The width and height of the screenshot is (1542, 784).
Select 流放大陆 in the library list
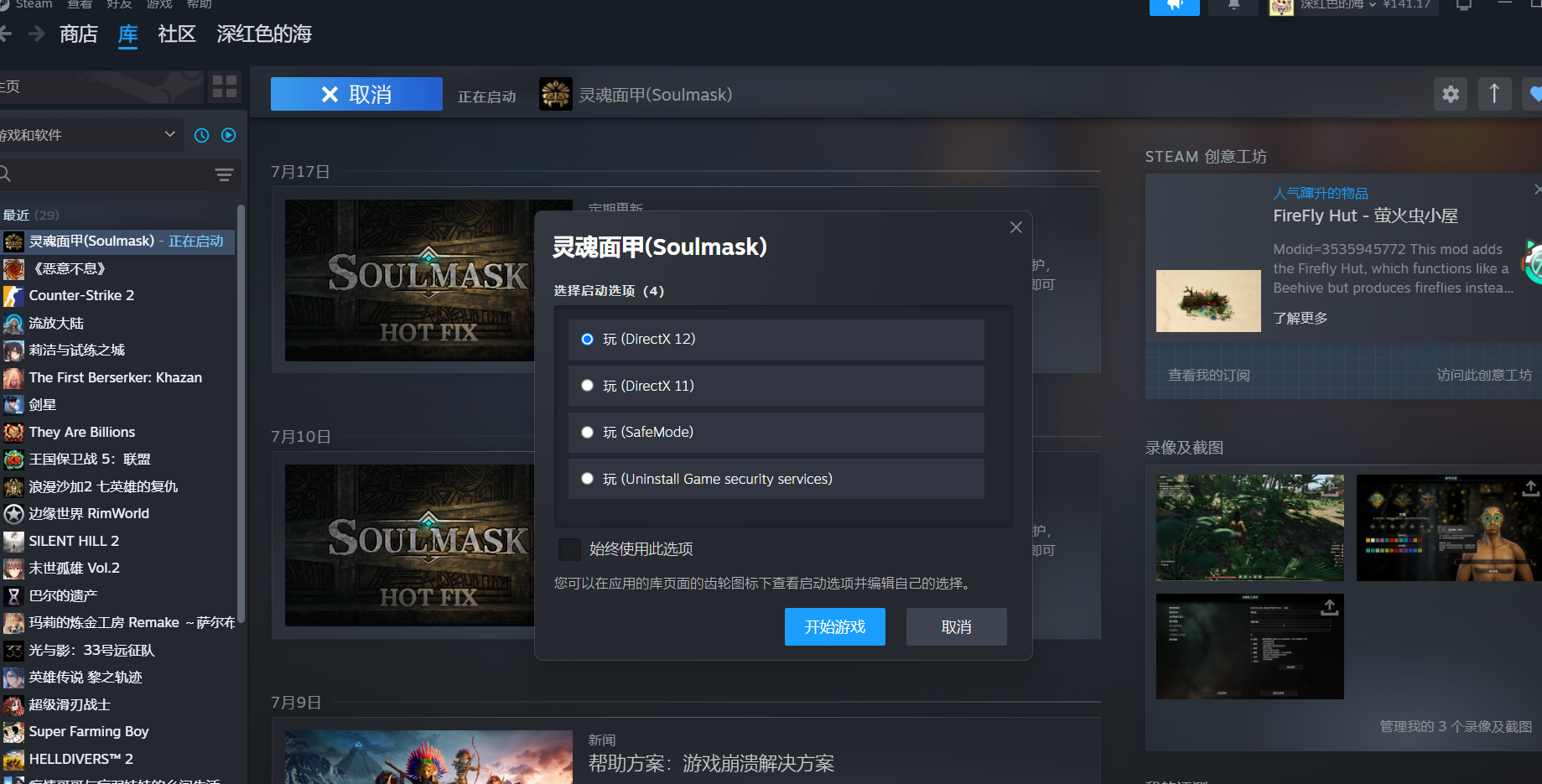[117, 324]
